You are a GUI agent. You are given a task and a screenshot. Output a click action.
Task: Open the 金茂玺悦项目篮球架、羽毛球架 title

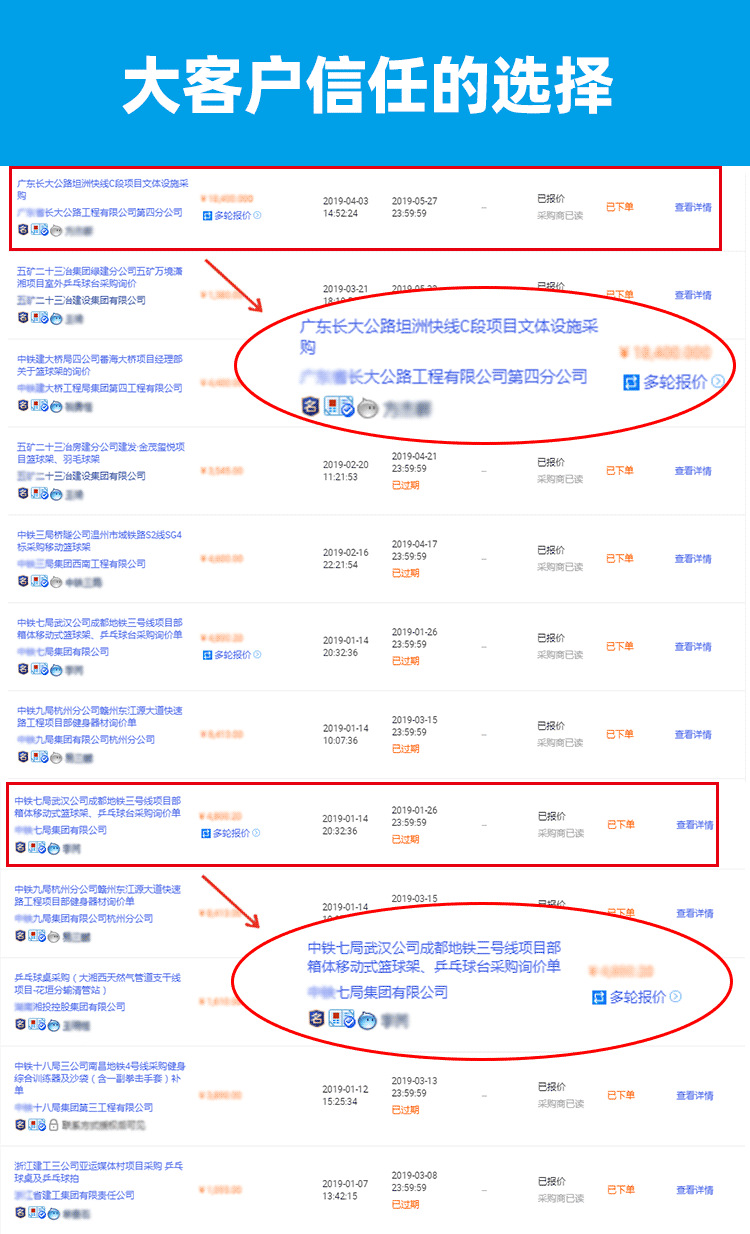(x=100, y=453)
